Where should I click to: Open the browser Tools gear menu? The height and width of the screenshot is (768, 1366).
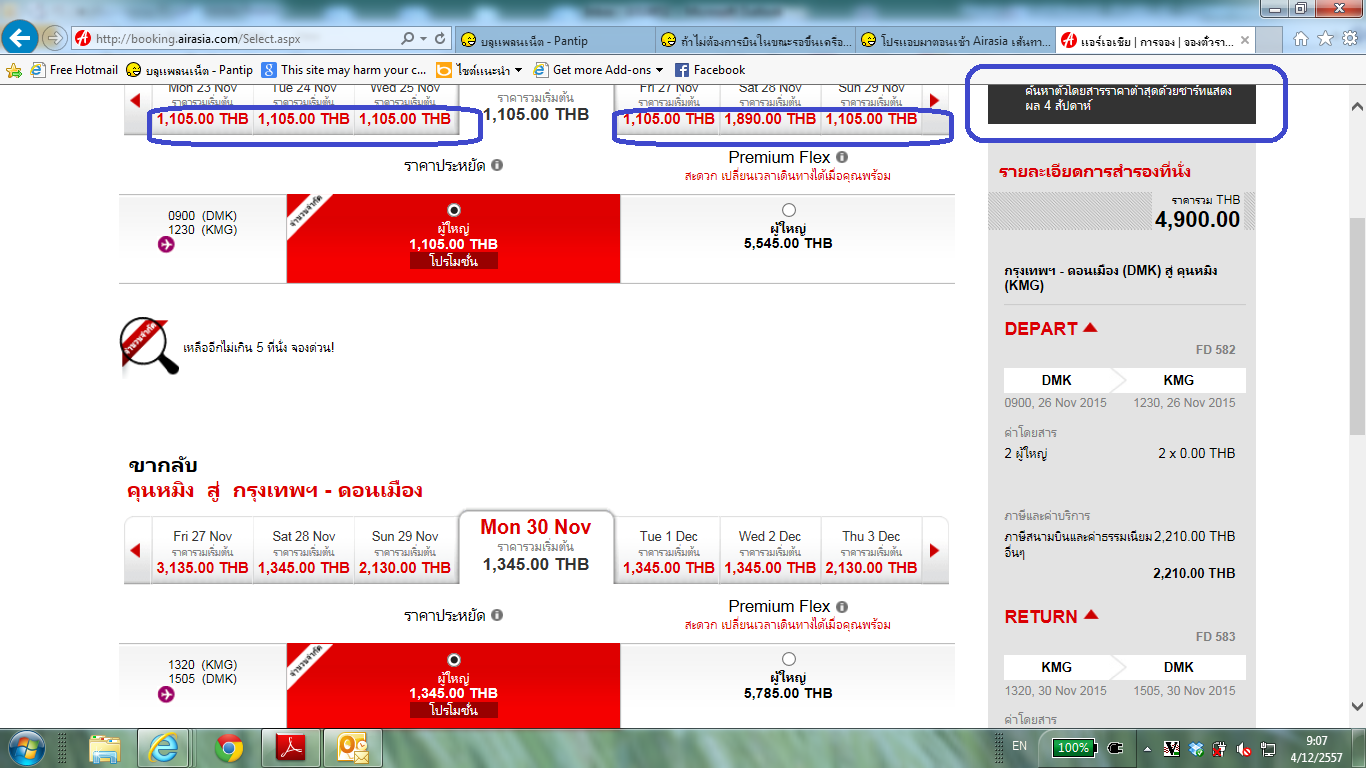click(1349, 39)
